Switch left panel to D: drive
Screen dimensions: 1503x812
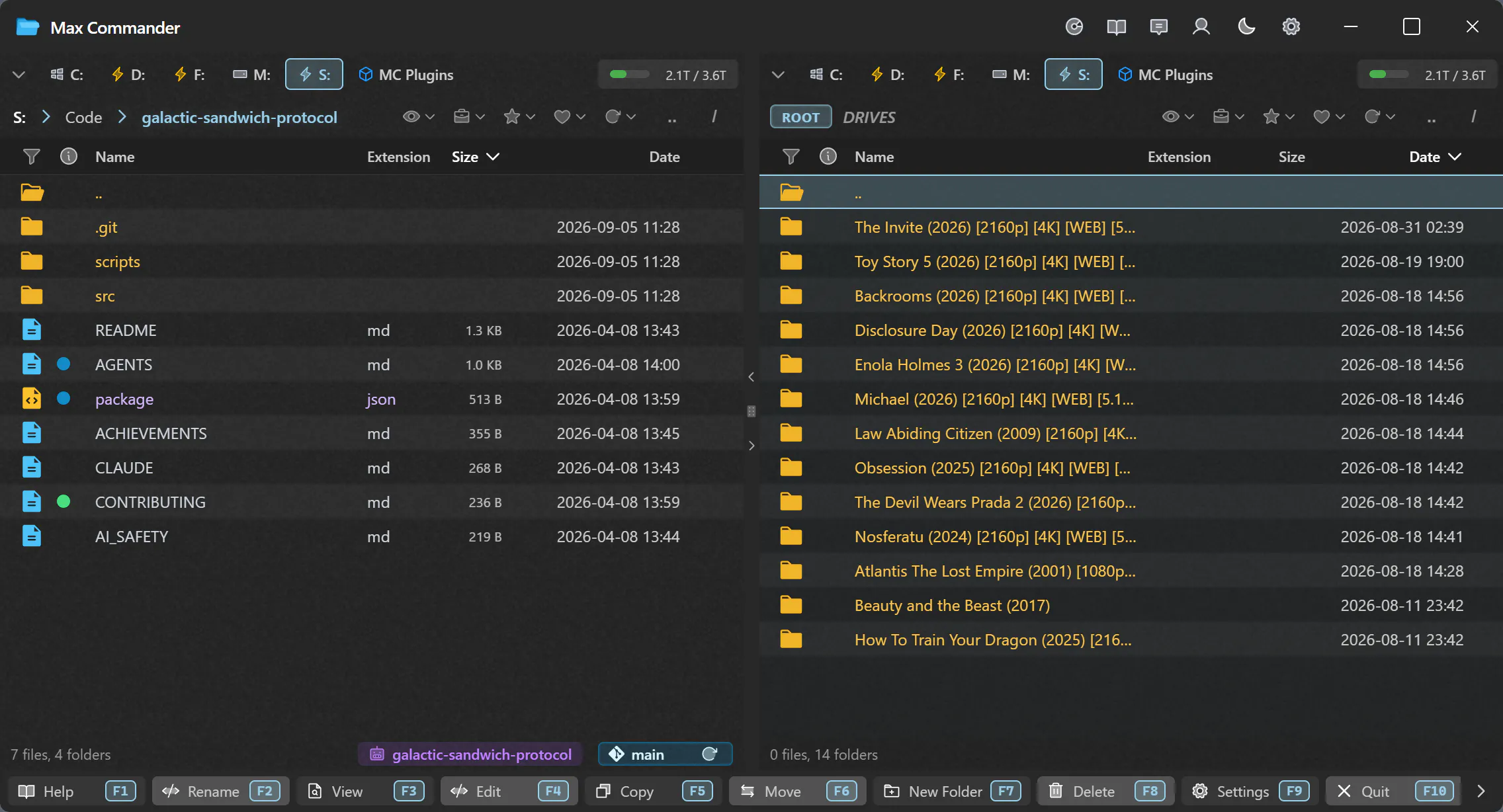tap(128, 75)
